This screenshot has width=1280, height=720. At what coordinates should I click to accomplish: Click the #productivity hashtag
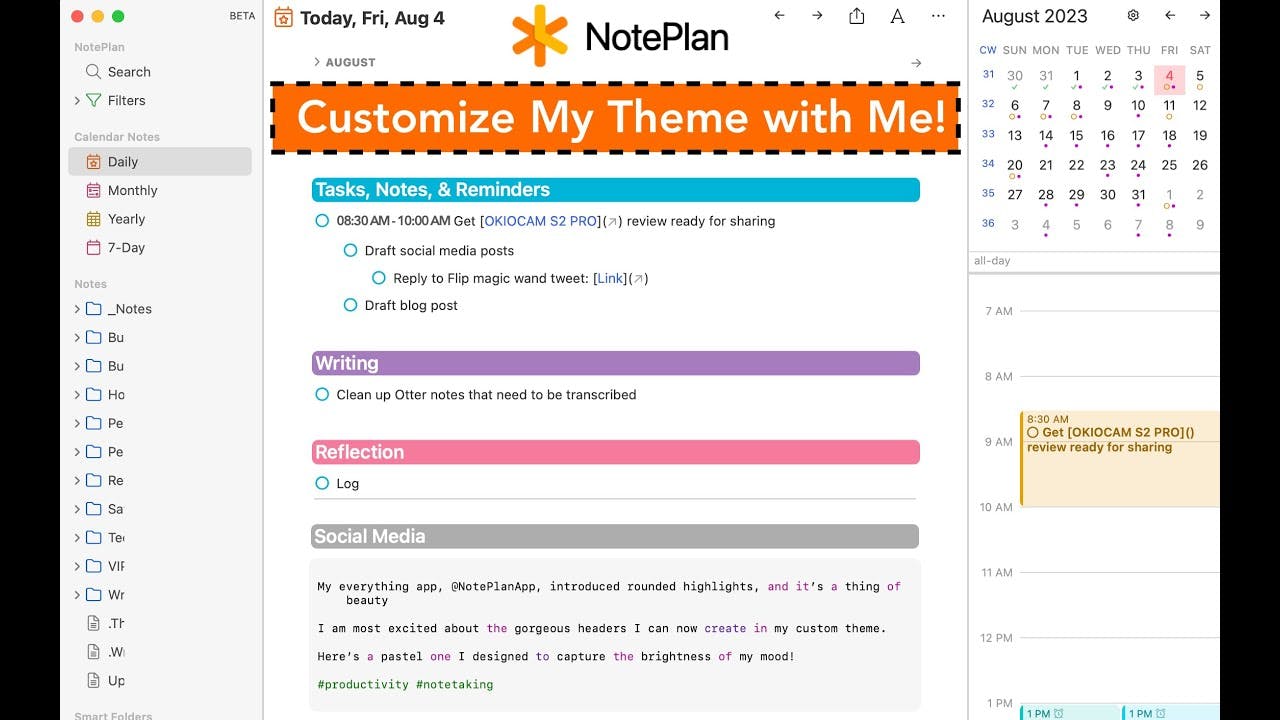click(363, 684)
